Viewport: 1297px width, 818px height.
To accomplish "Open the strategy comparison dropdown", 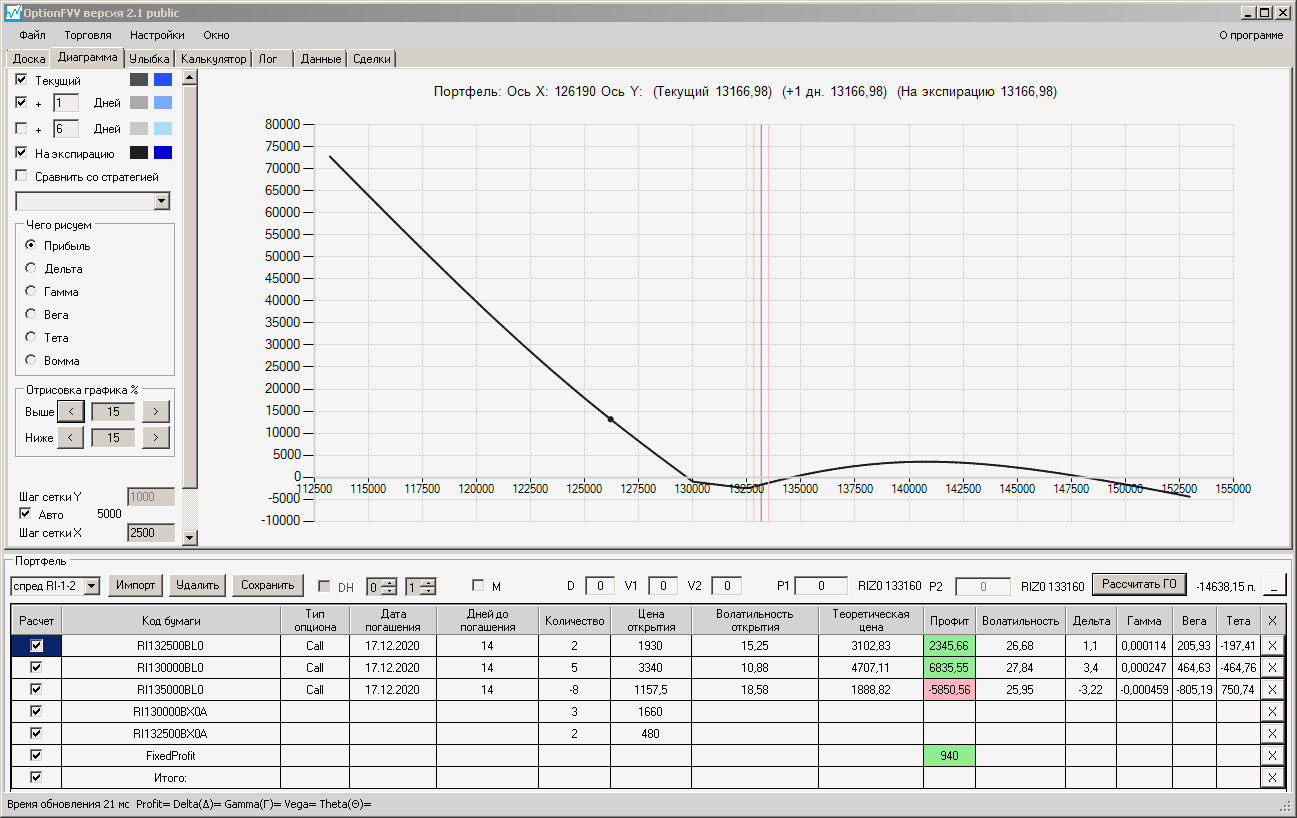I will pyautogui.click(x=162, y=201).
